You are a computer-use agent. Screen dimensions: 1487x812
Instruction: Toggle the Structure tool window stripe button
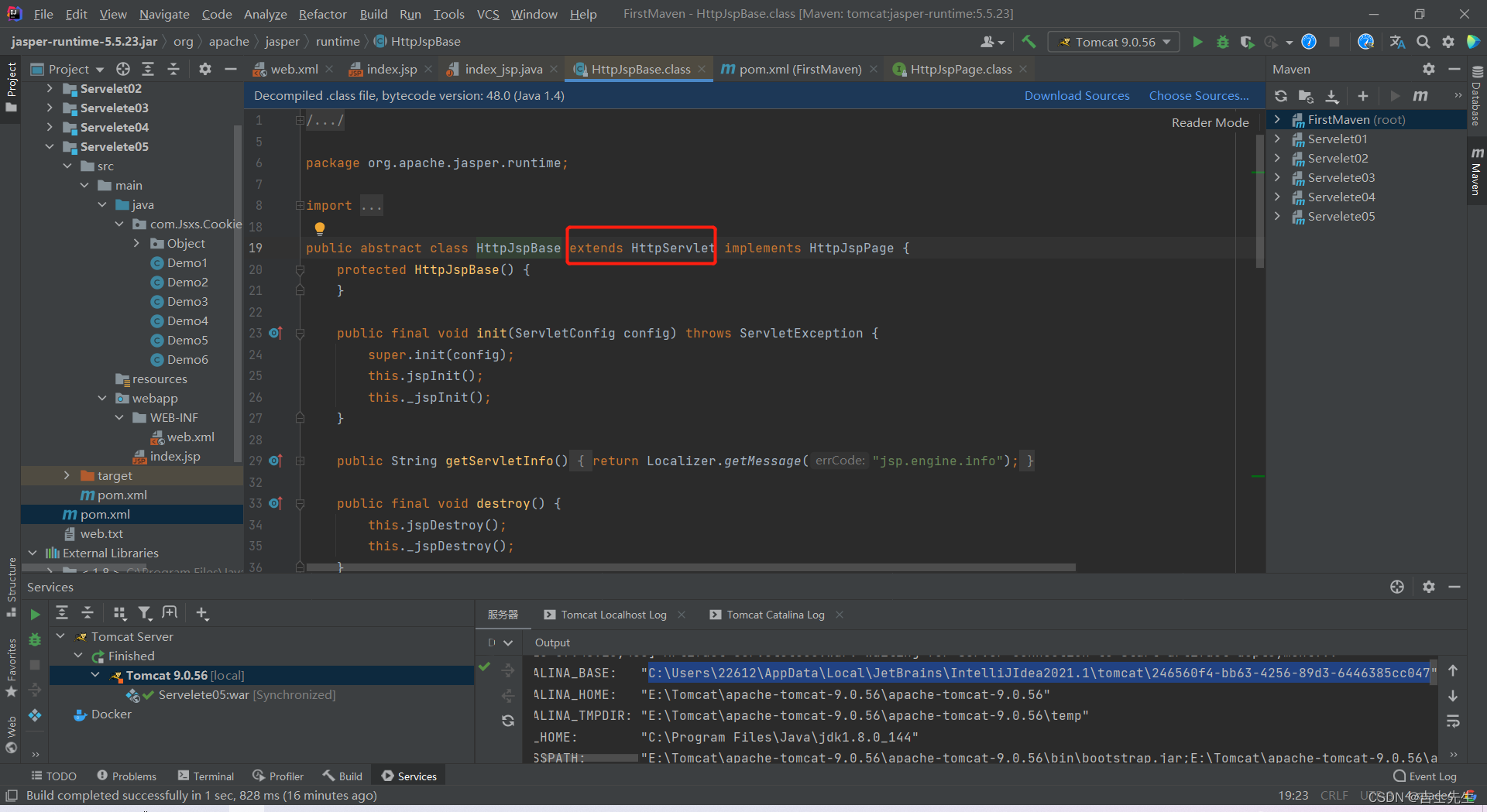tap(11, 587)
